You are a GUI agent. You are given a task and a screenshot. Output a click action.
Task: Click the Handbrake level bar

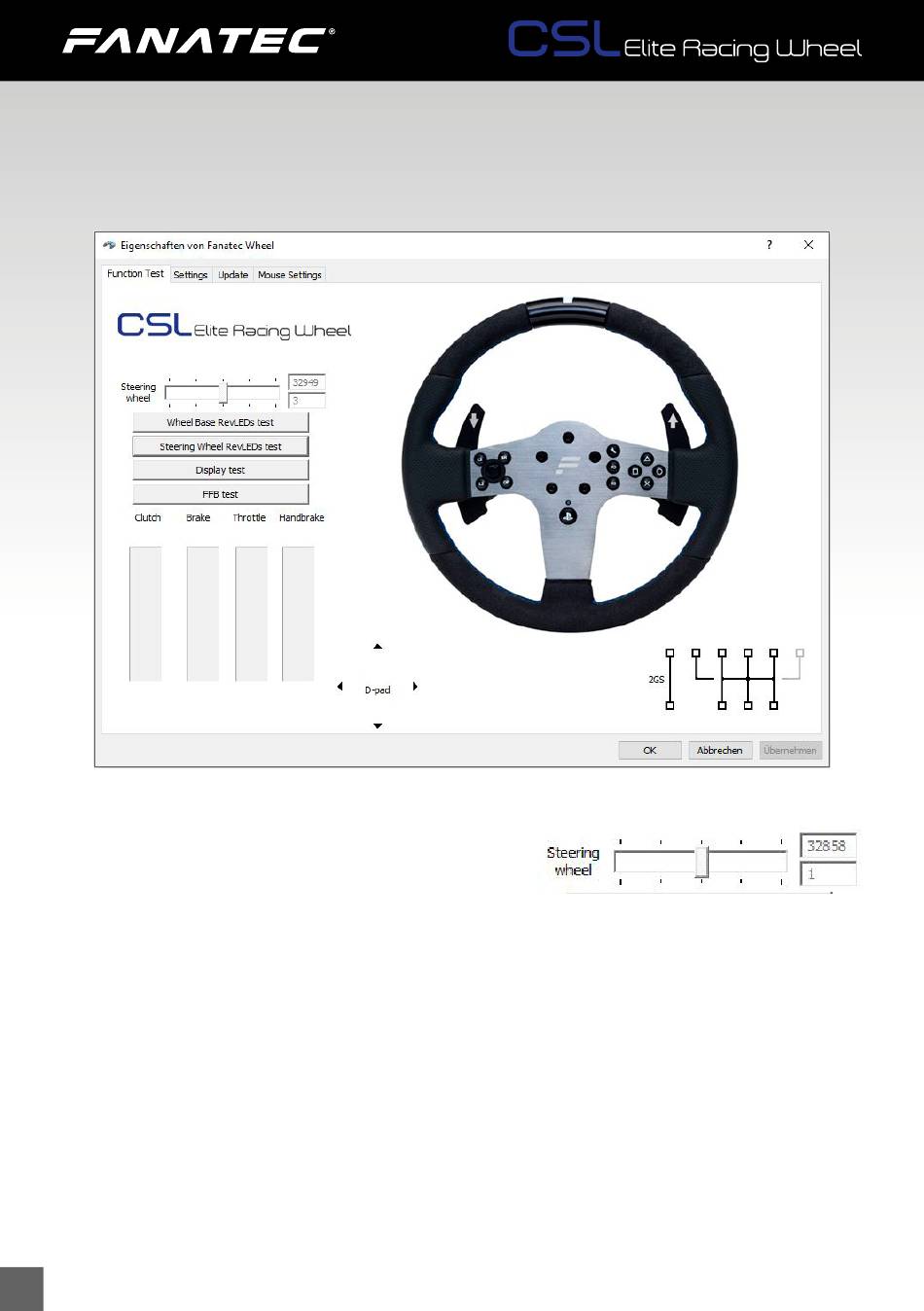pos(299,614)
